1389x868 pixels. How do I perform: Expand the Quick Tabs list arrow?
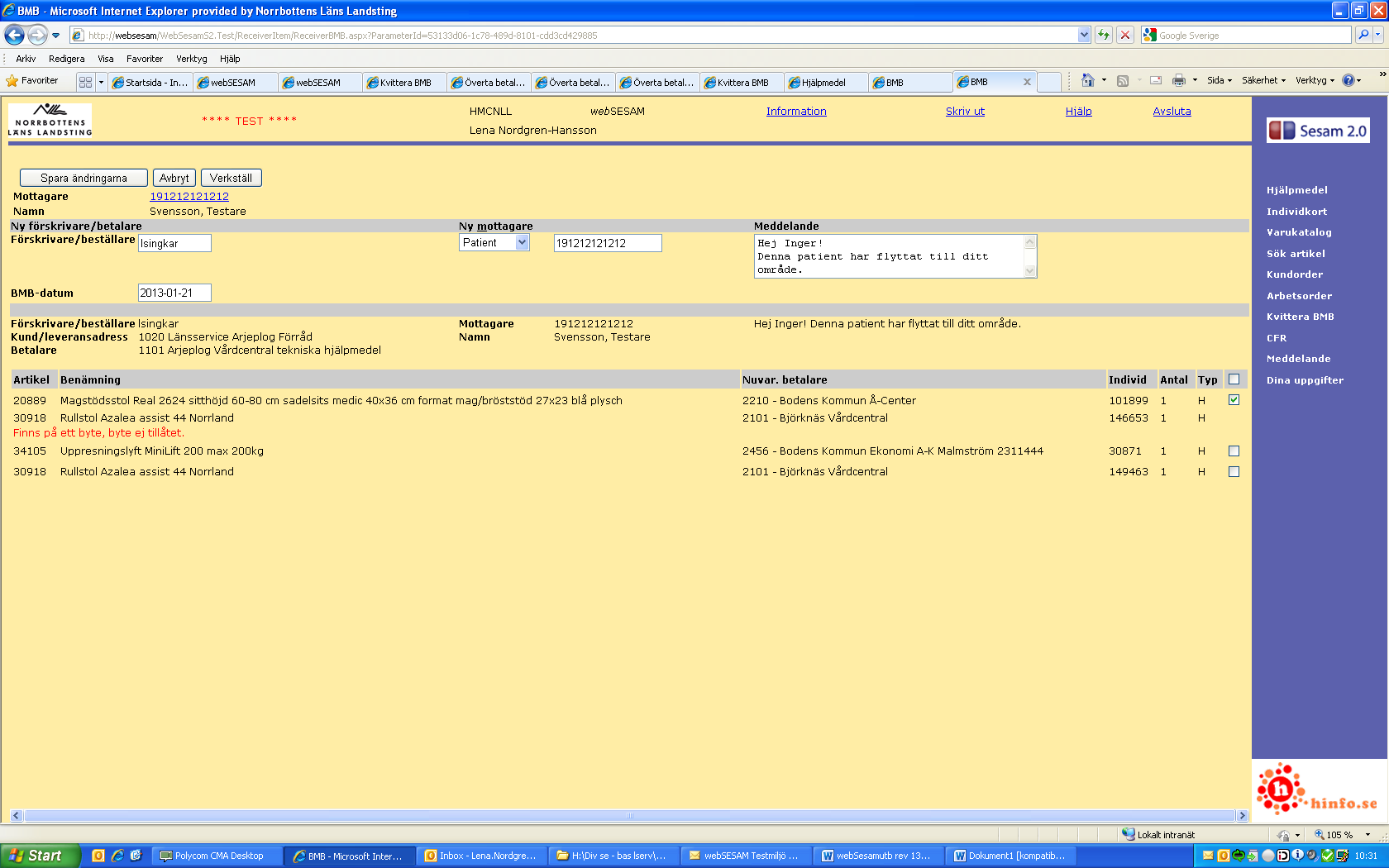[101, 82]
